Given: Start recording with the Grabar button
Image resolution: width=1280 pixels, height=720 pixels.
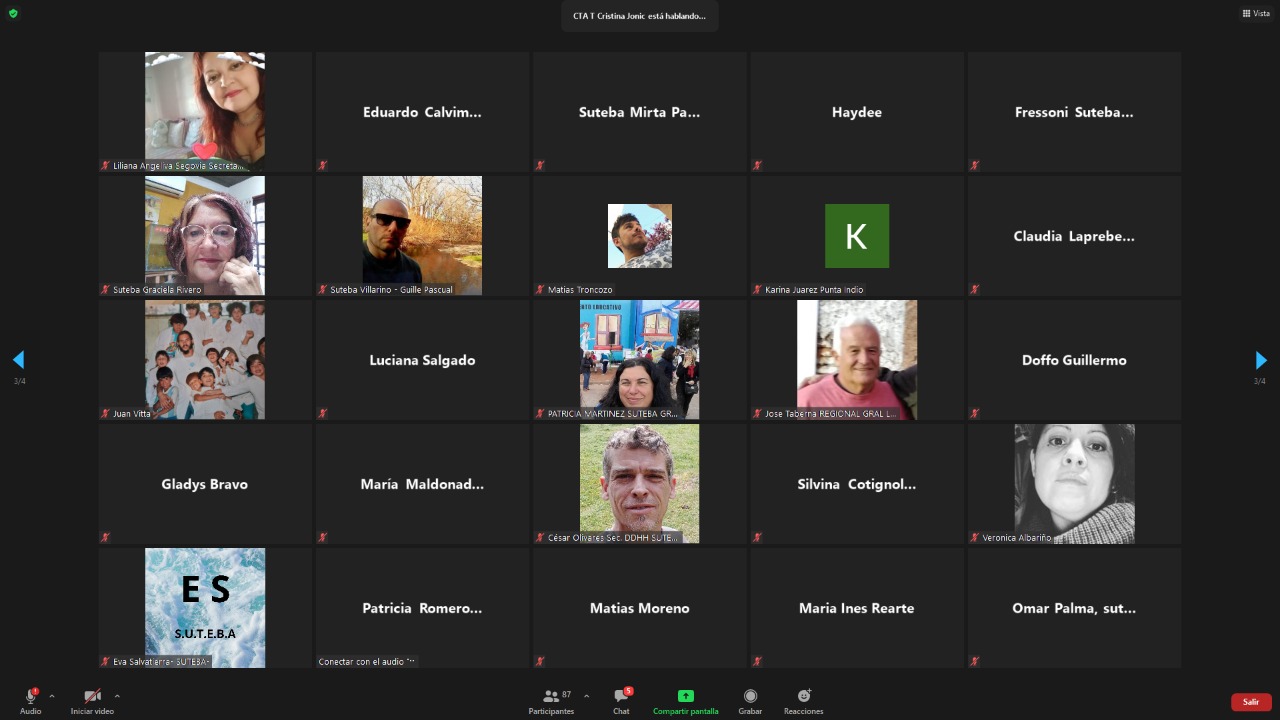Looking at the screenshot, I should [750, 701].
